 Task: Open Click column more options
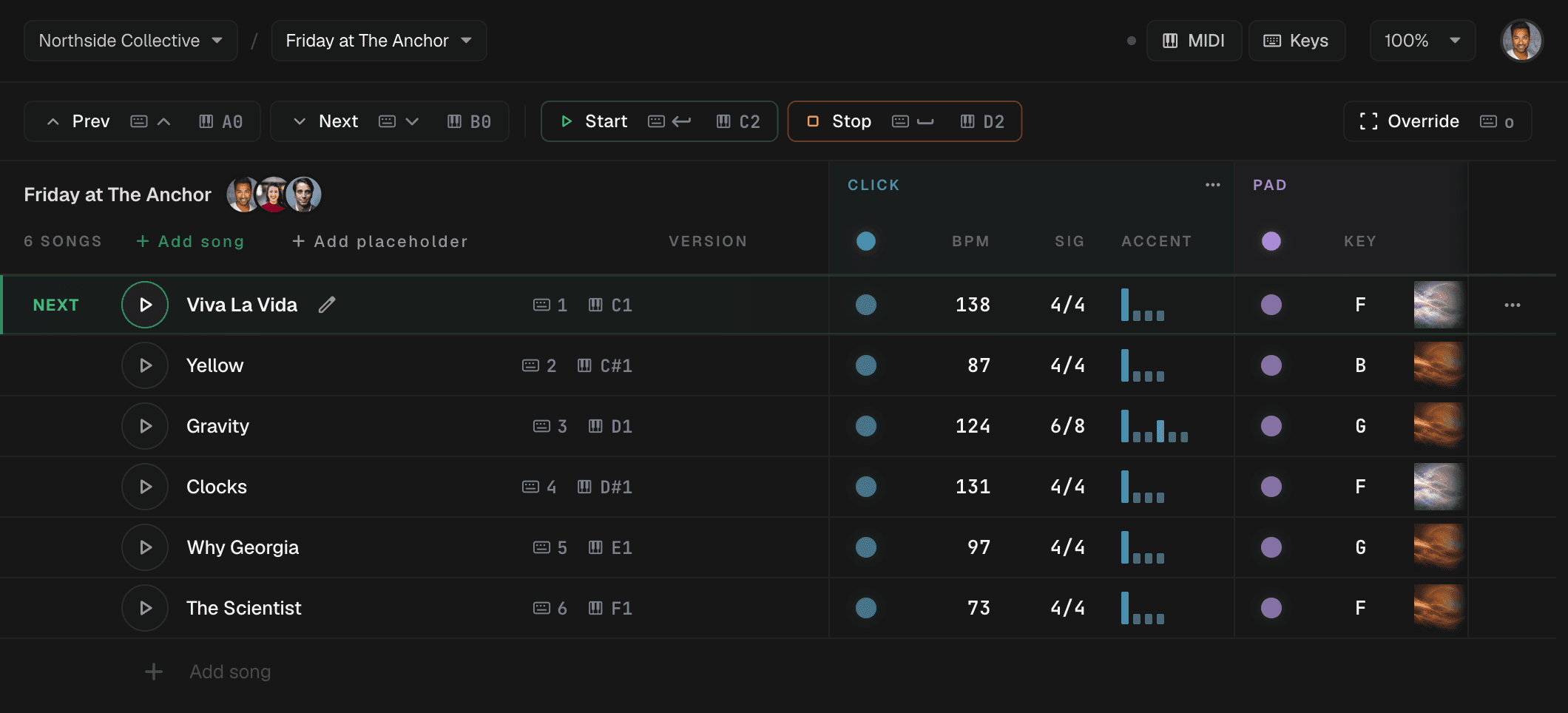1213,185
